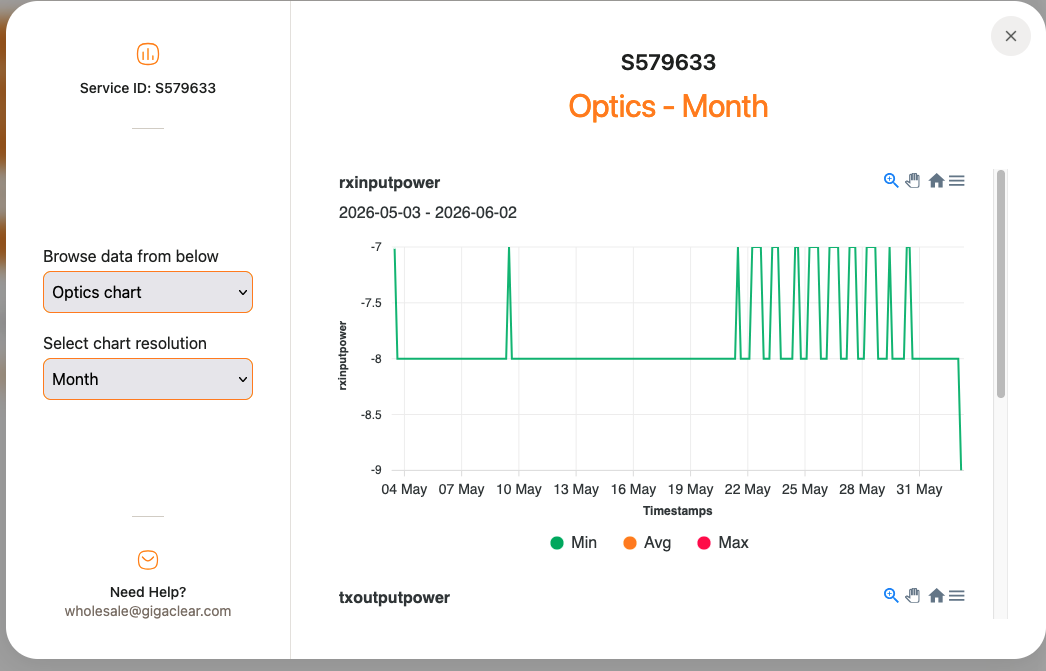Open the Month chart resolution dropdown
This screenshot has width=1046, height=671.
coord(148,379)
